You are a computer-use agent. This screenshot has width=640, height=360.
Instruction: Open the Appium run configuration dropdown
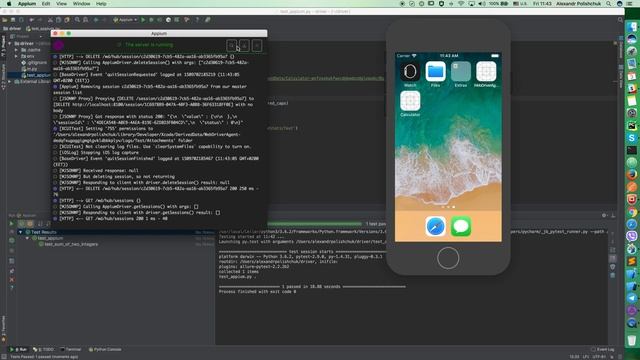tap(125, 20)
